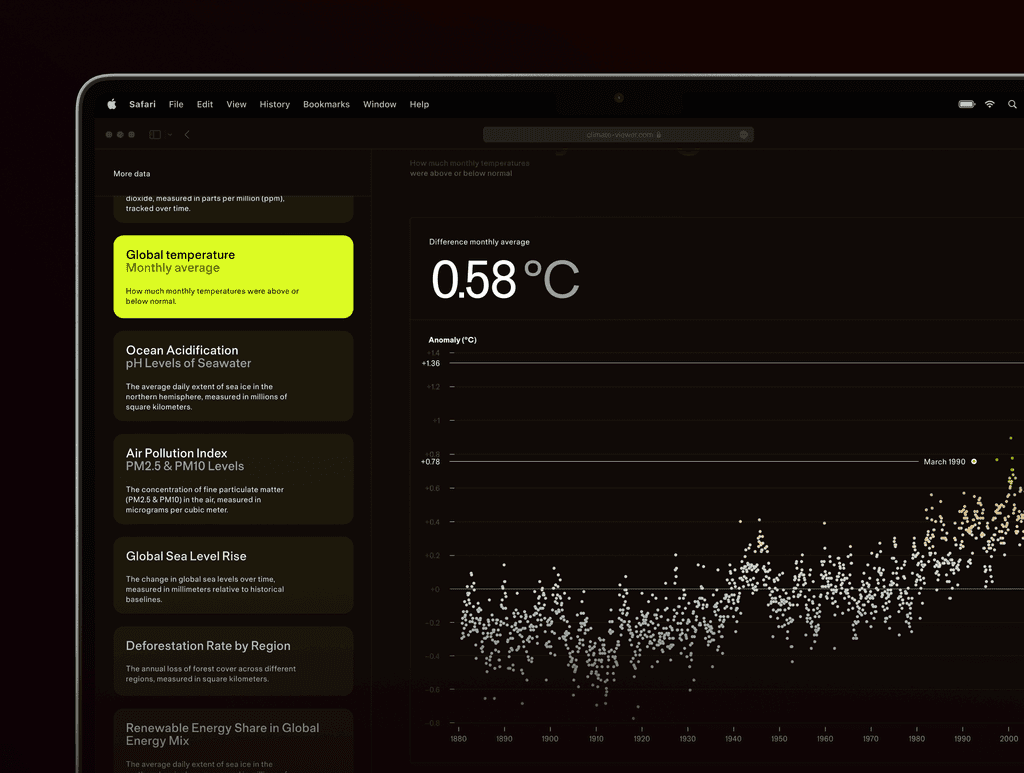Click the 1960 year label

[x=825, y=738]
